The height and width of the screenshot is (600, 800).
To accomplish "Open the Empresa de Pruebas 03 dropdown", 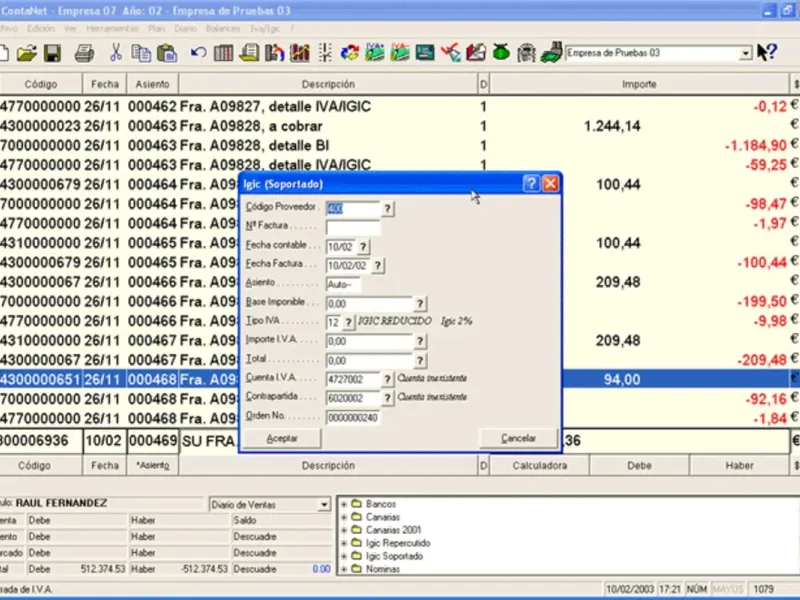I will [x=746, y=53].
